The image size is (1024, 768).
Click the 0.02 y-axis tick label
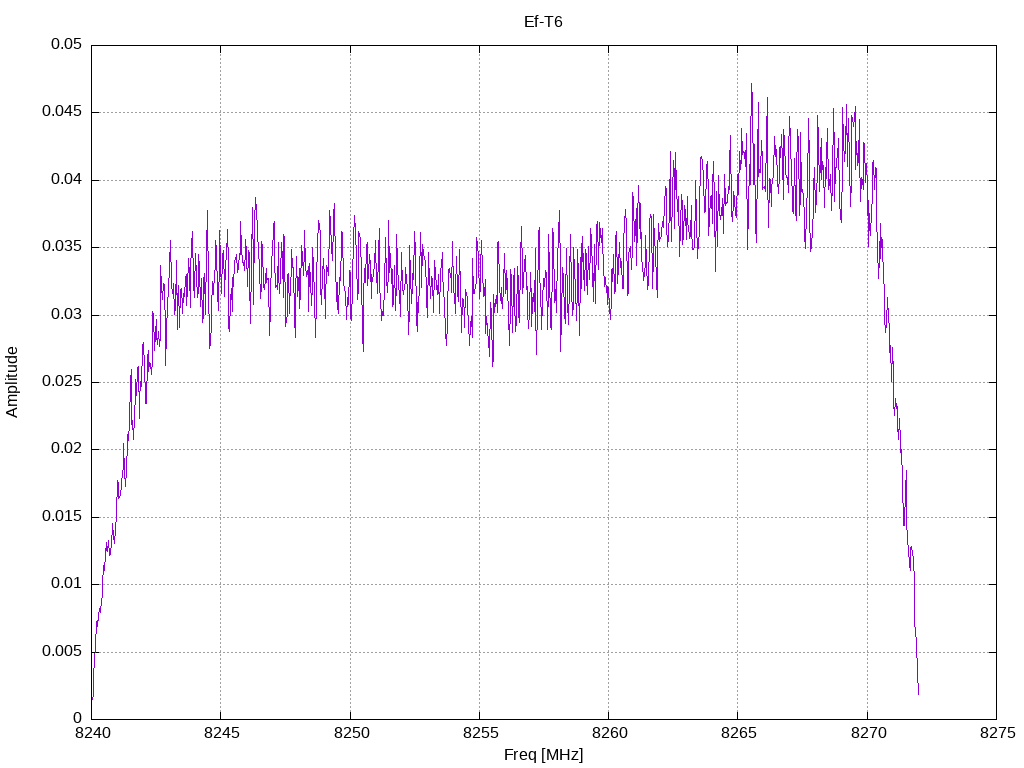pos(67,449)
